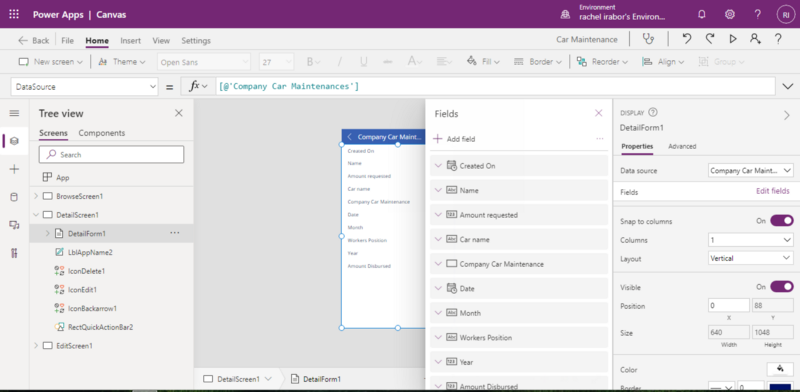Open the Media icon in left rail
800x392 pixels.
[14, 225]
